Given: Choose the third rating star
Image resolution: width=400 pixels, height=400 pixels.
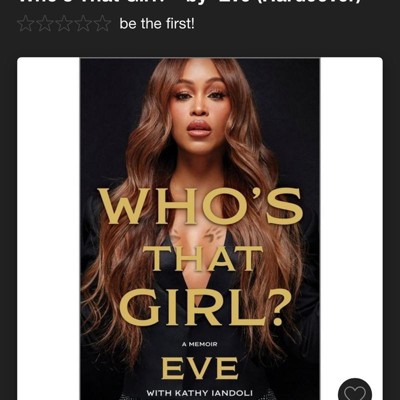Looking at the screenshot, I should point(64,24).
